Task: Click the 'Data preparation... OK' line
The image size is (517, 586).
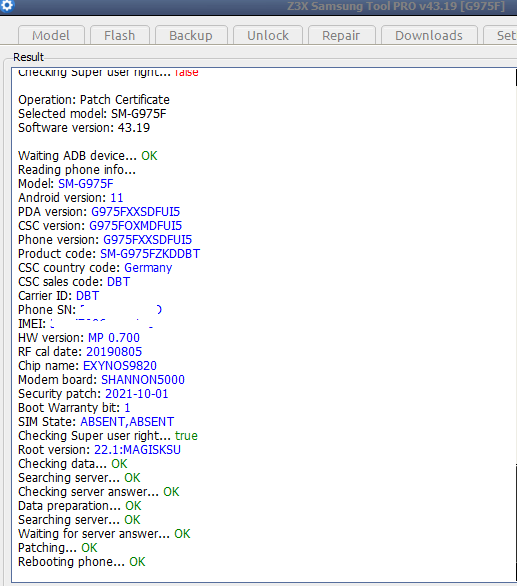Action: [x=80, y=506]
